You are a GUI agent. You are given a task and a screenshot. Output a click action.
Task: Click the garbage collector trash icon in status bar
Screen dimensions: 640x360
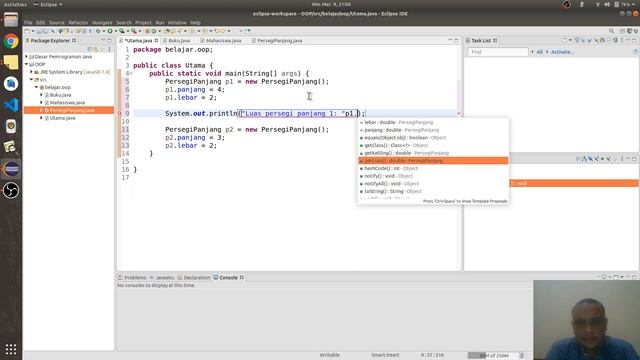click(x=522, y=356)
